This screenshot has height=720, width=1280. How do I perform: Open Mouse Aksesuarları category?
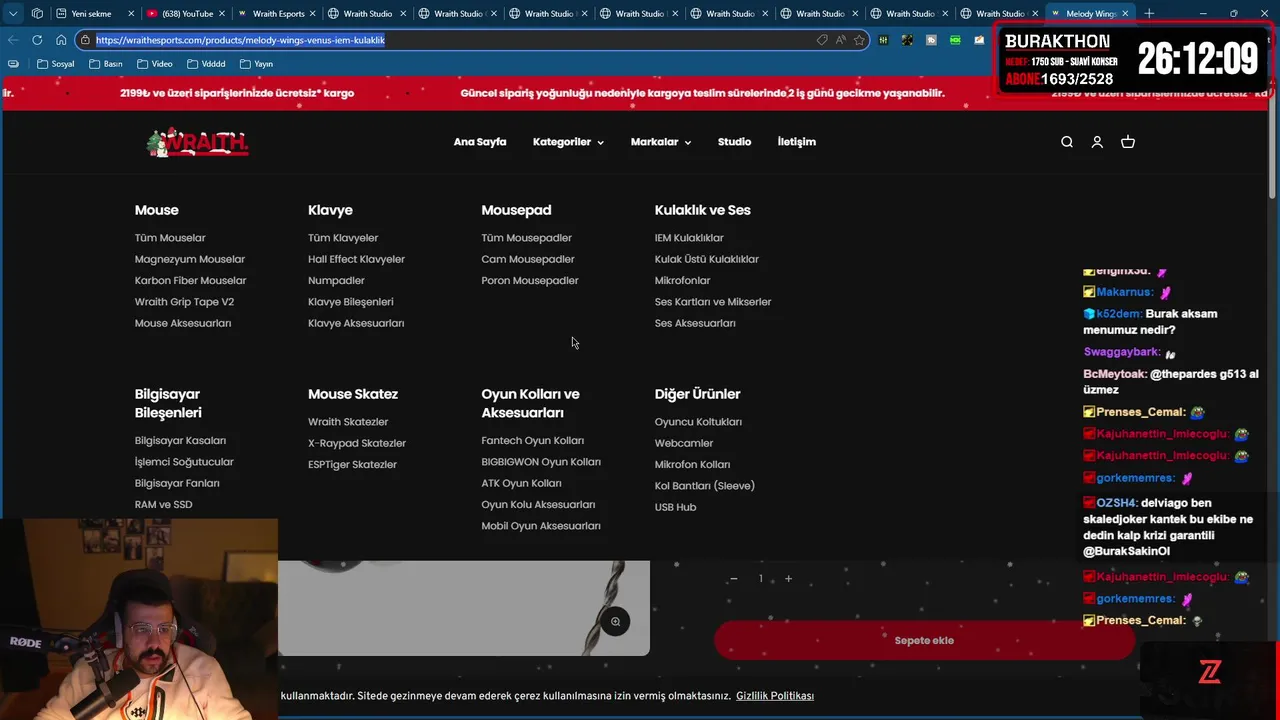click(x=183, y=323)
